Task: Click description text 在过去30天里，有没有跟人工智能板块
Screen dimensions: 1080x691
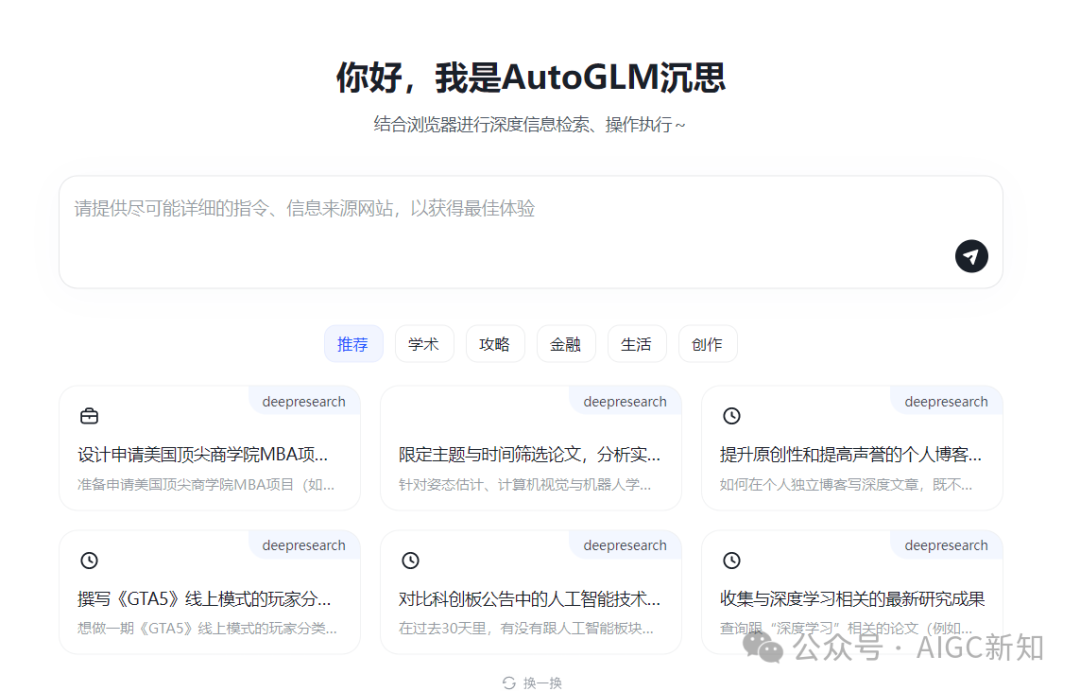Action: [526, 628]
